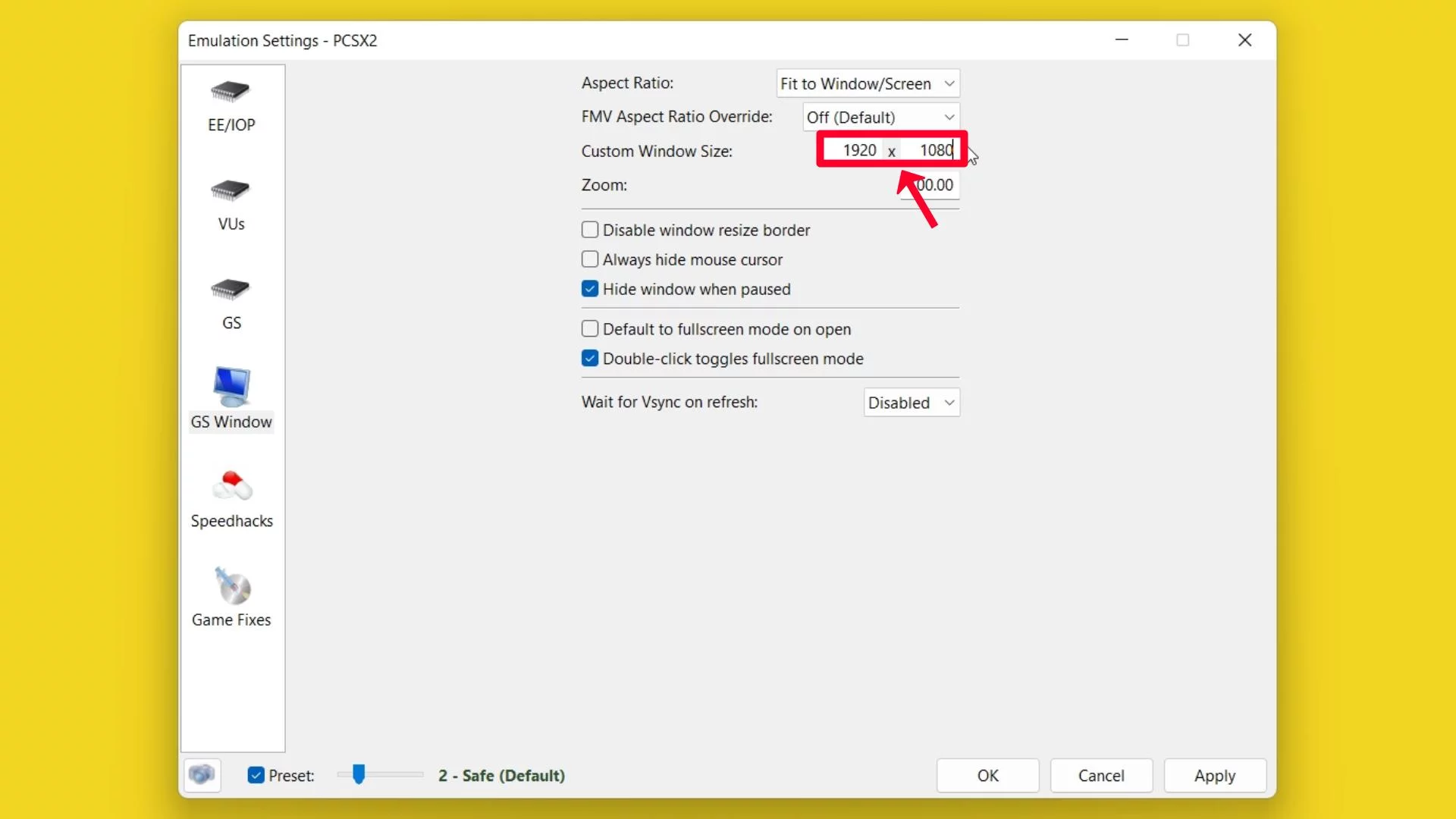The image size is (1456, 819).
Task: Expand FMV Aspect Ratio Override dropdown
Action: click(x=880, y=117)
